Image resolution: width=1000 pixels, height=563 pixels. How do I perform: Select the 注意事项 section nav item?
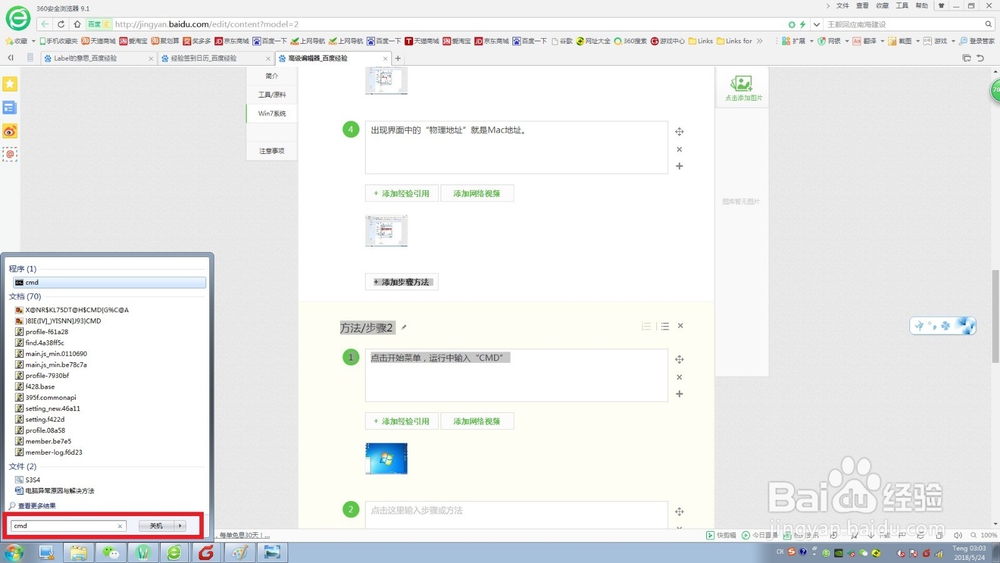click(x=272, y=151)
